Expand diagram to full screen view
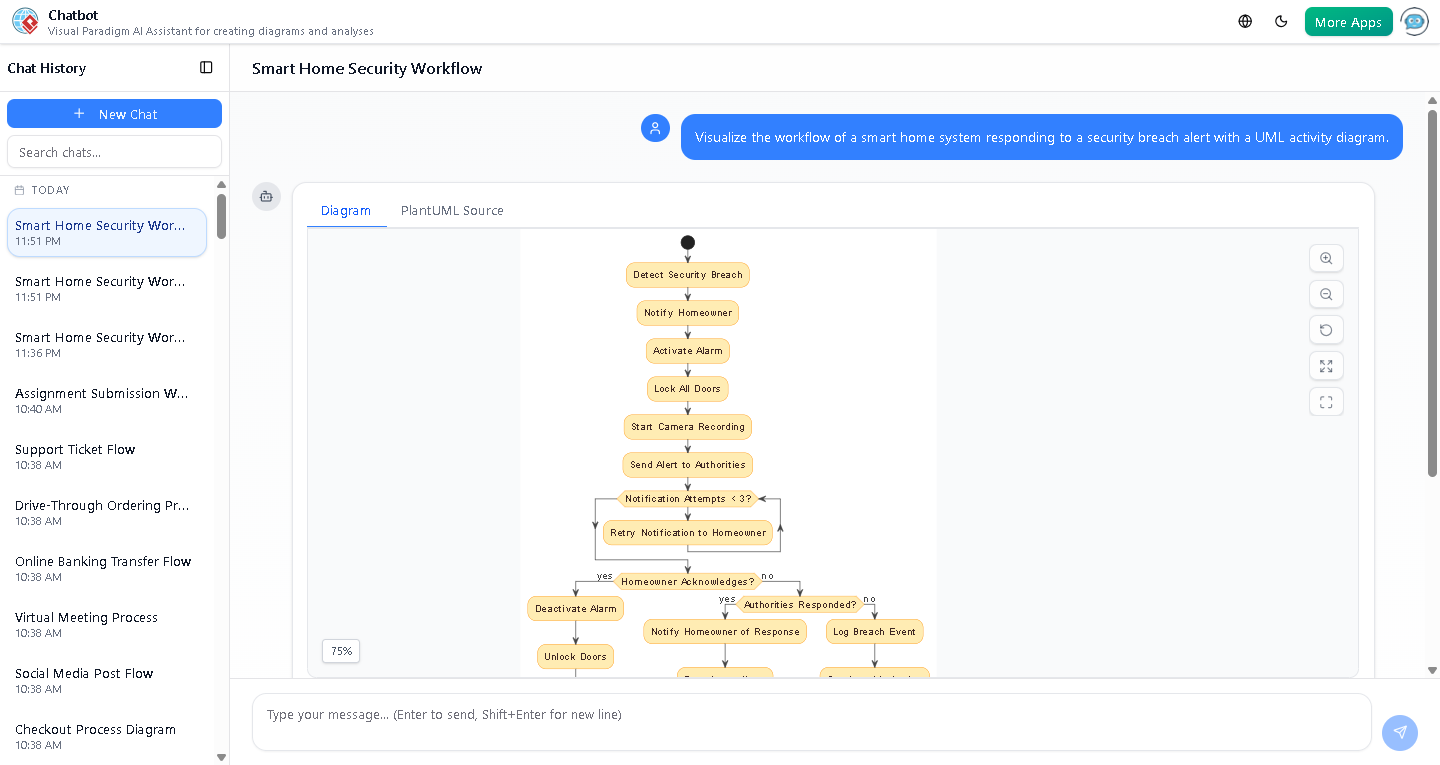 tap(1326, 366)
